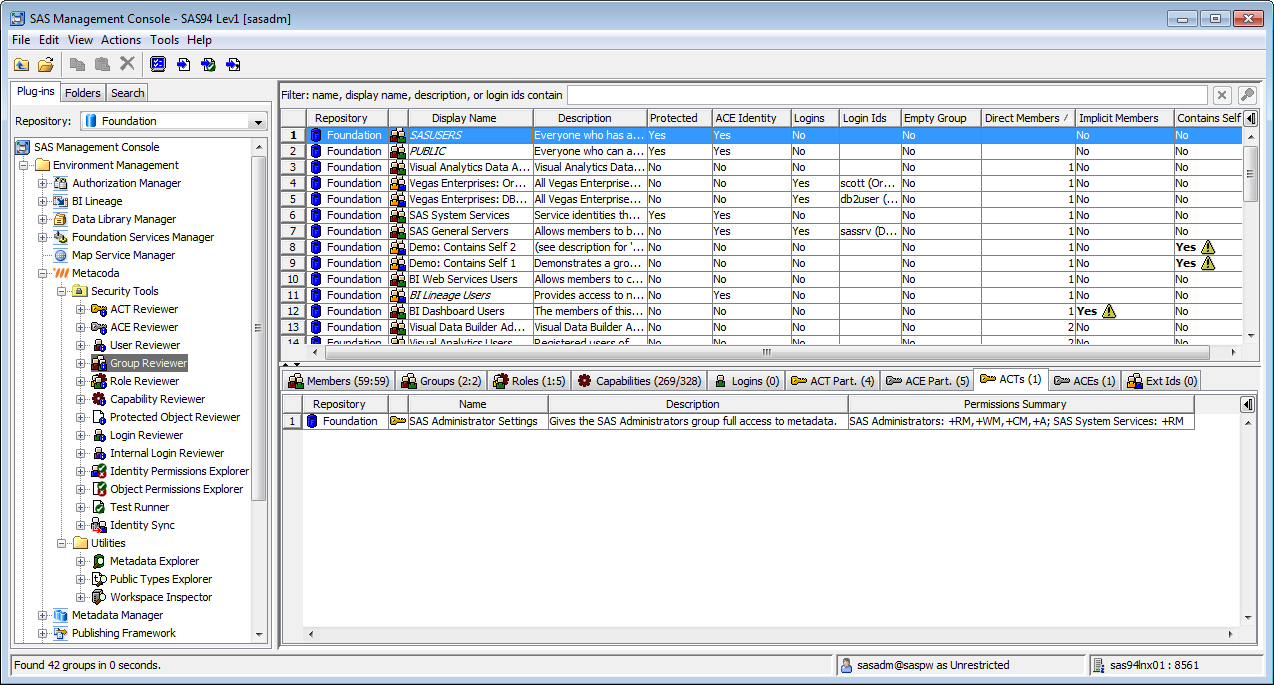Image resolution: width=1274 pixels, height=685 pixels.
Task: Open the ACT Part. (4) tab
Action: (832, 380)
